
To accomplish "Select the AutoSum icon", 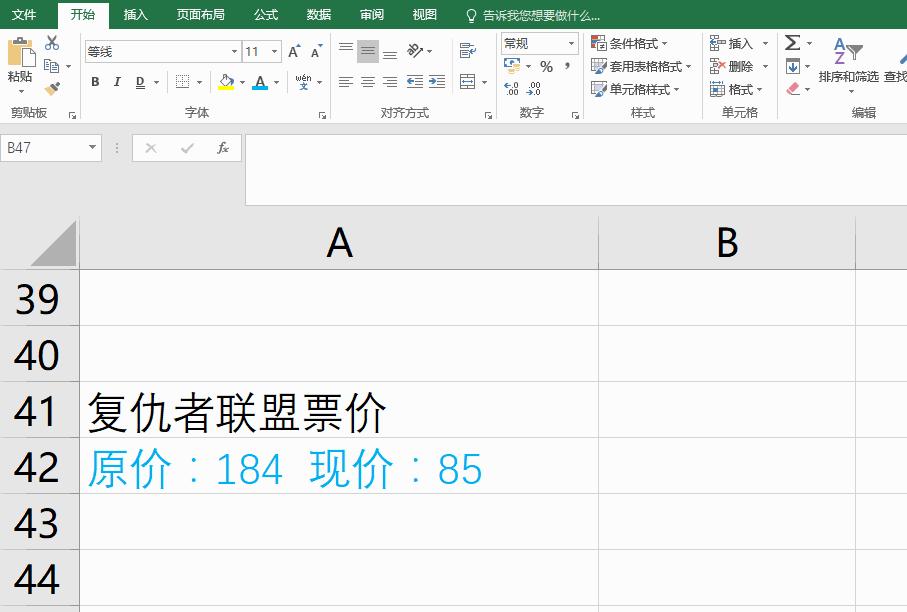I will [793, 42].
